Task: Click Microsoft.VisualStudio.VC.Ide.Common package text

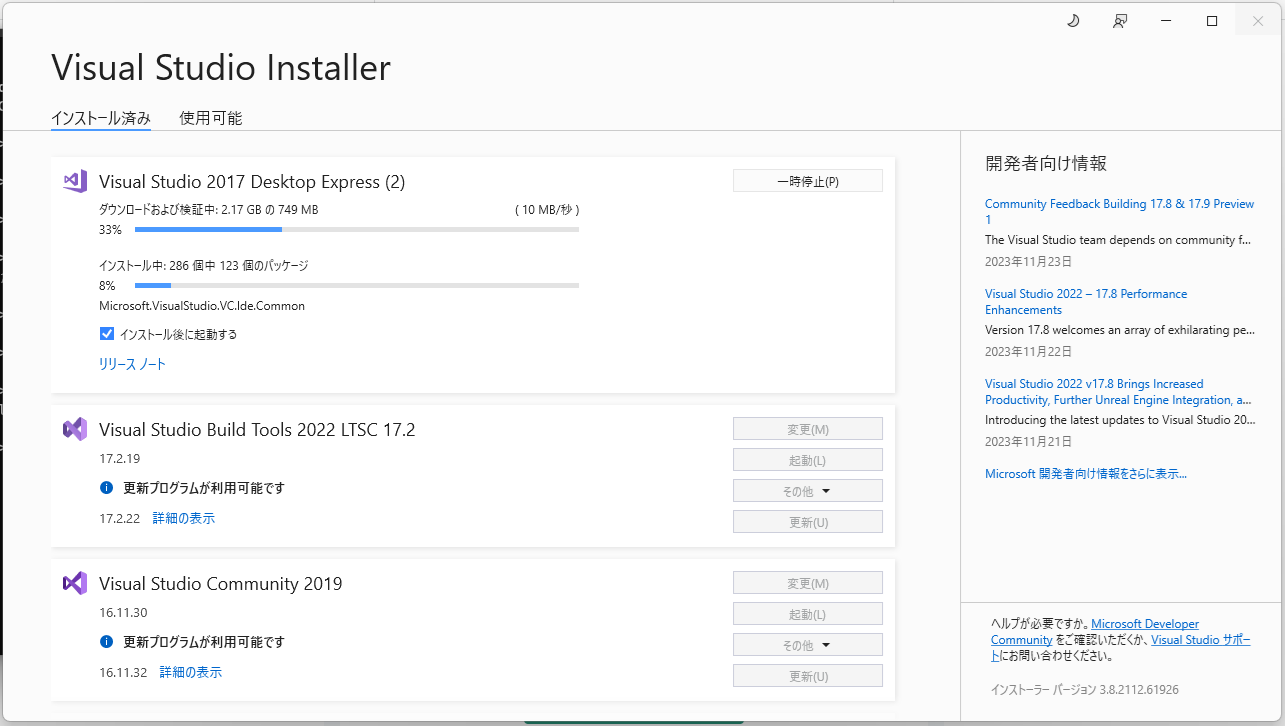Action: (x=202, y=306)
